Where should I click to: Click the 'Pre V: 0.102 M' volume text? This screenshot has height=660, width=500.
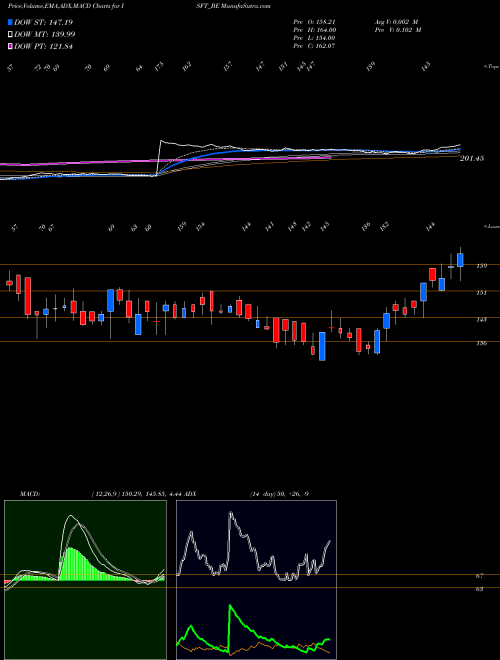(x=398, y=30)
